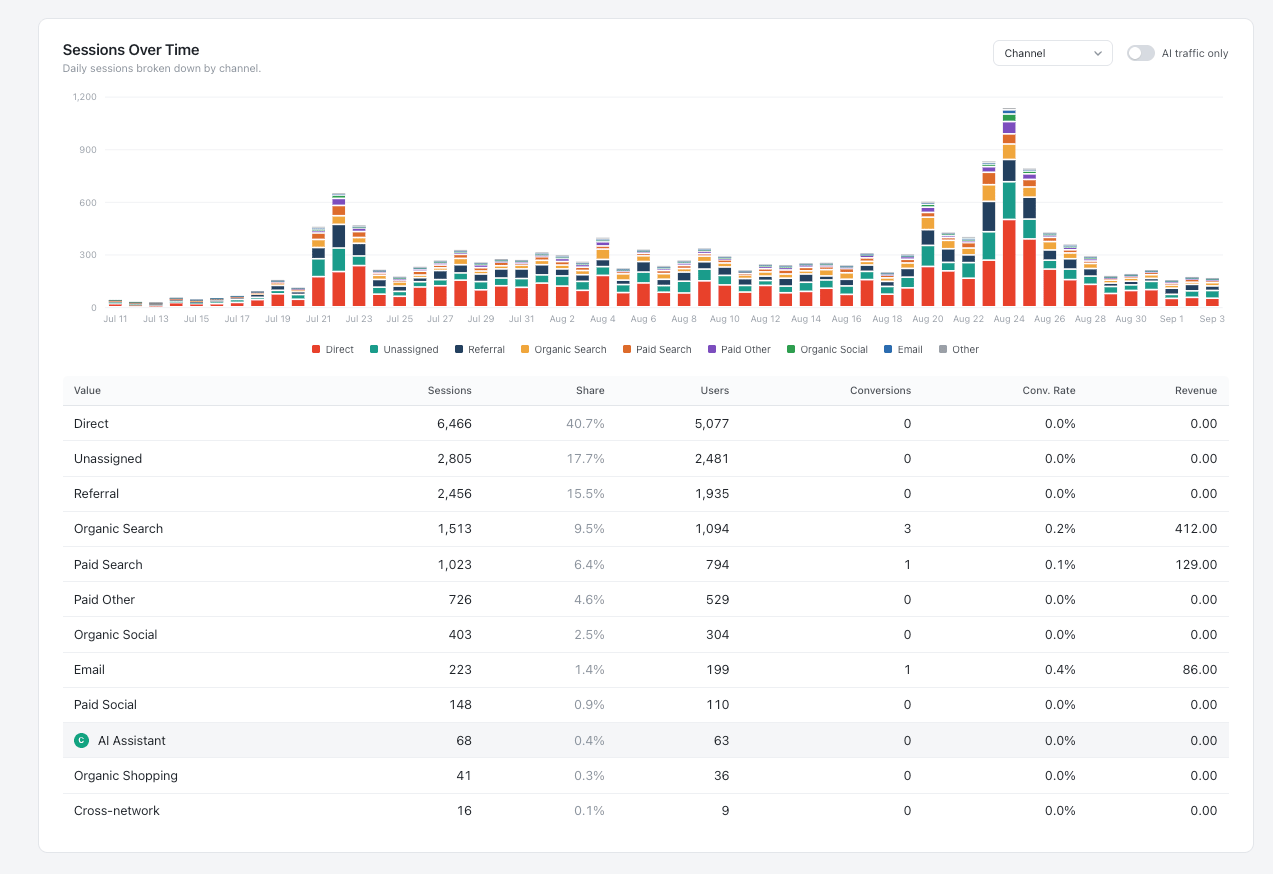
Task: Click AI Assistant sessions value 68
Action: coord(464,741)
